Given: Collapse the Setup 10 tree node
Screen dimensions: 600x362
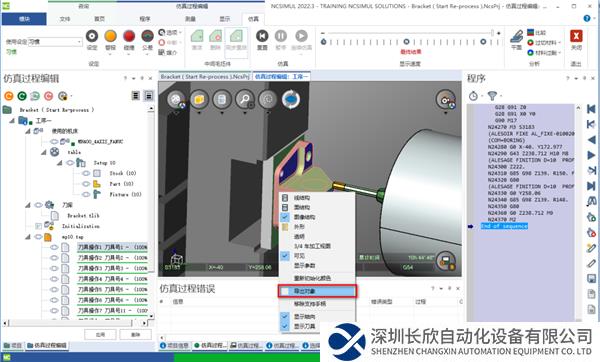Looking at the screenshot, I should tap(60, 163).
